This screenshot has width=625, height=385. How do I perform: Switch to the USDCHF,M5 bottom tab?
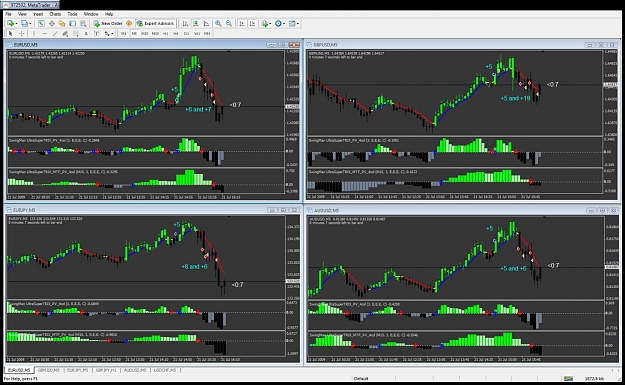(x=165, y=370)
